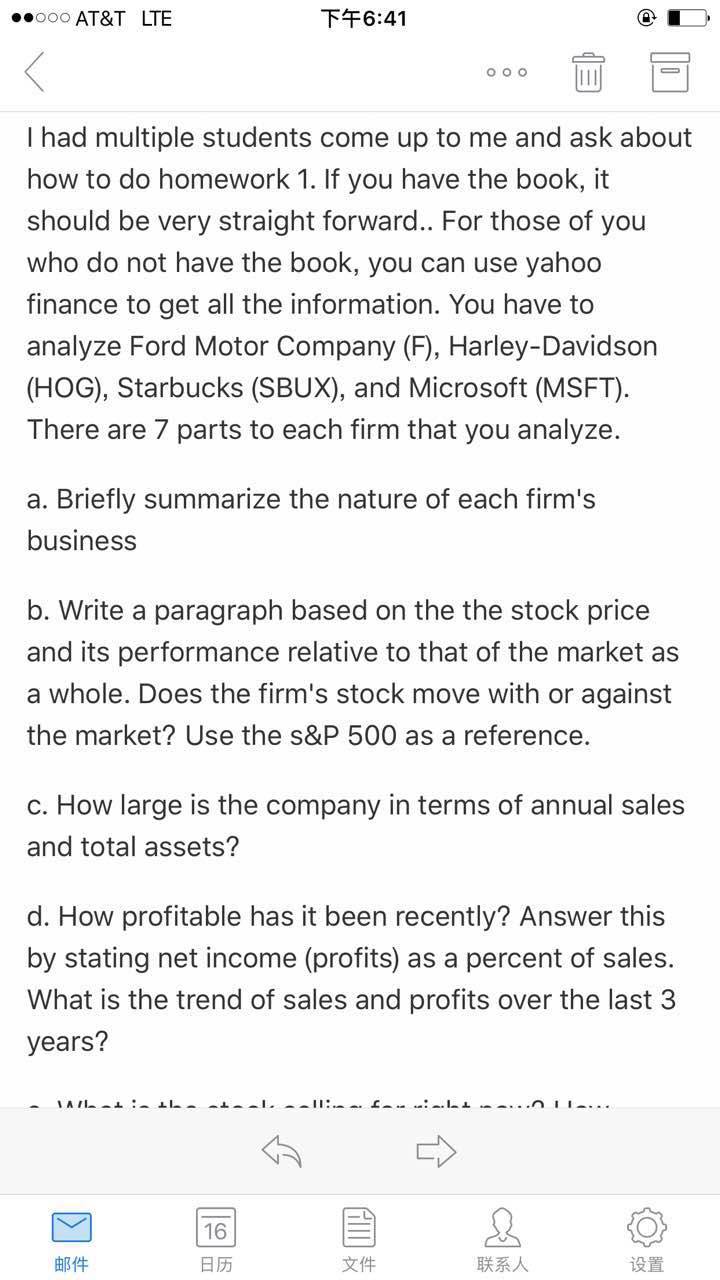
Task: Open the three-dot more options menu
Action: 507,73
